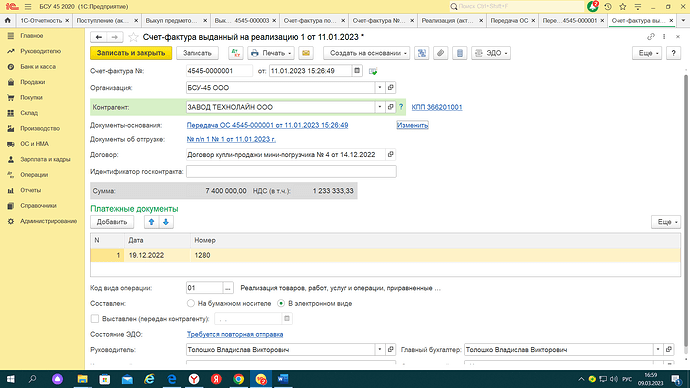Select the В электронном виде radio option

coord(281,303)
